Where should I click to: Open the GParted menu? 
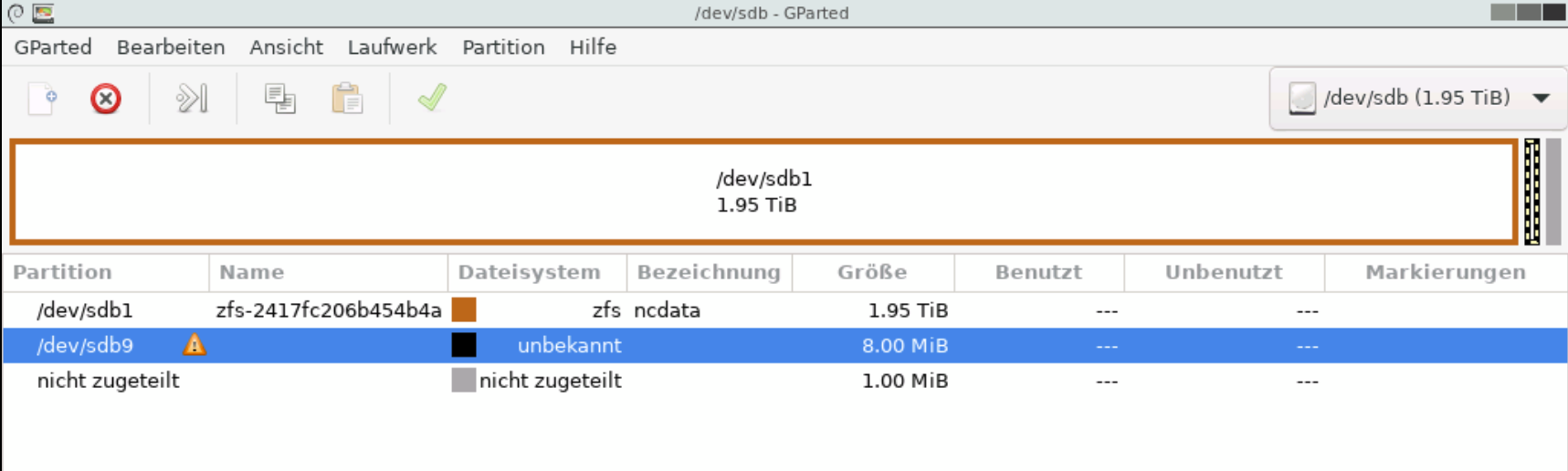click(x=53, y=47)
